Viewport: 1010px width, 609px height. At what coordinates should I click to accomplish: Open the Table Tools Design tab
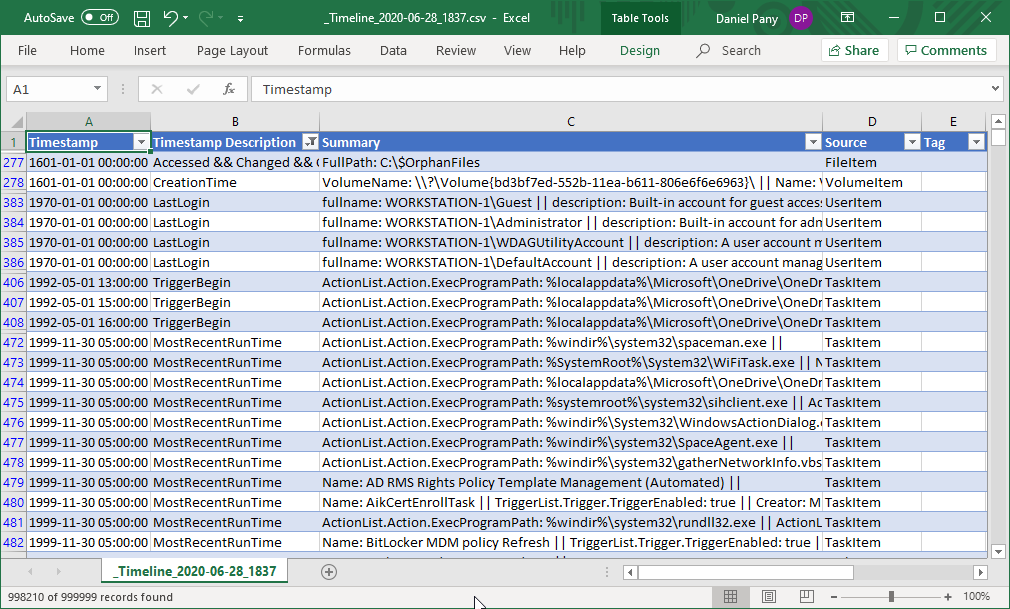640,50
